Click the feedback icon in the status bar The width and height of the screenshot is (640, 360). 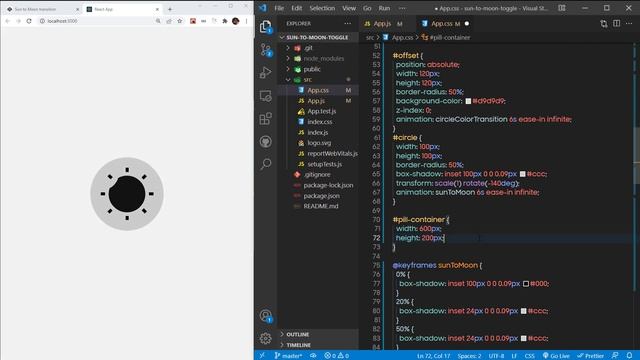pyautogui.click(x=615, y=356)
